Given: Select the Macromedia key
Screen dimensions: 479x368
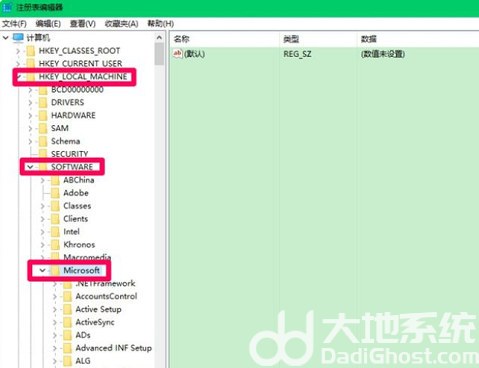Looking at the screenshot, I should tap(87, 257).
